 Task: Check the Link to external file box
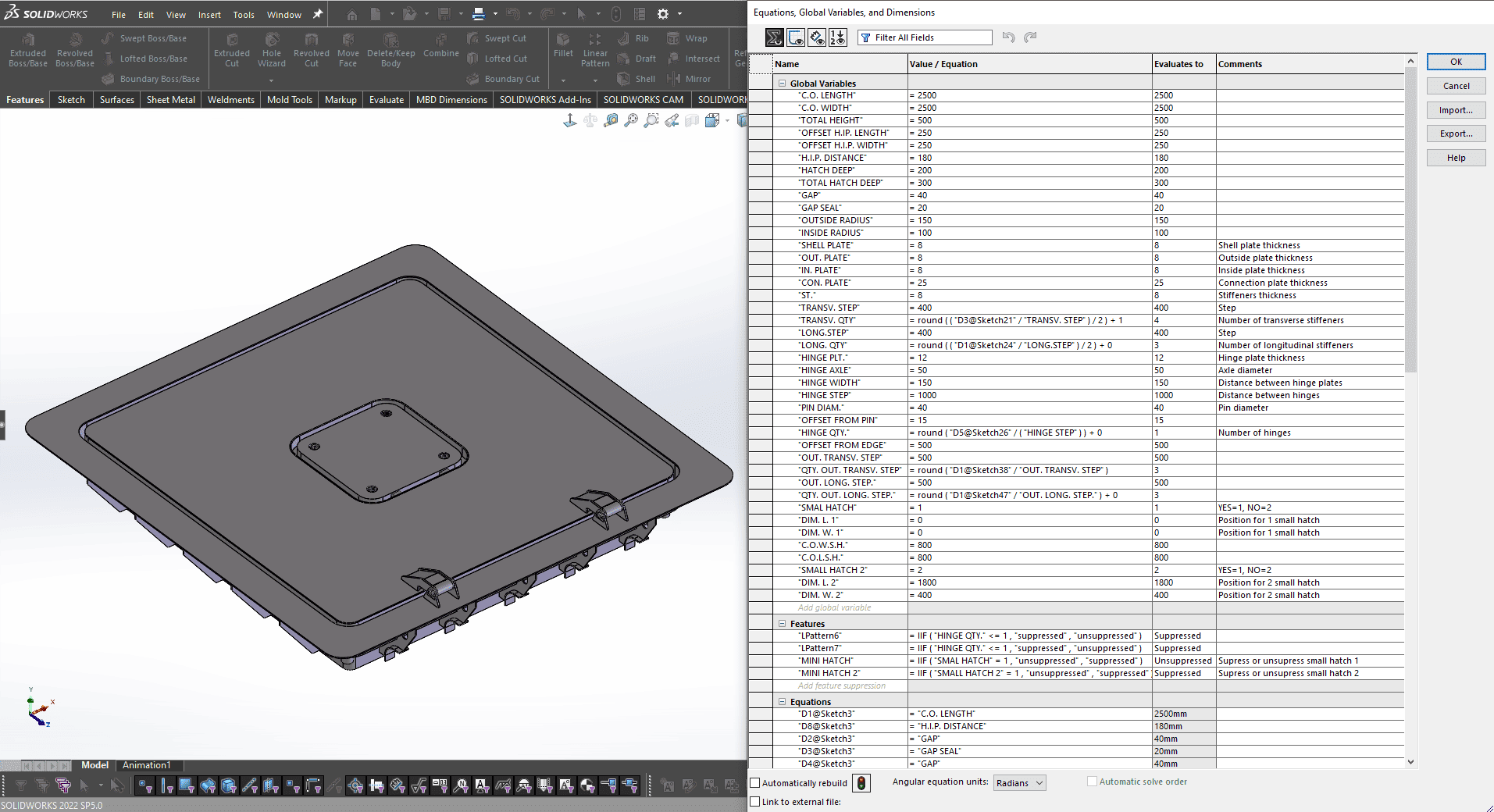(x=755, y=802)
